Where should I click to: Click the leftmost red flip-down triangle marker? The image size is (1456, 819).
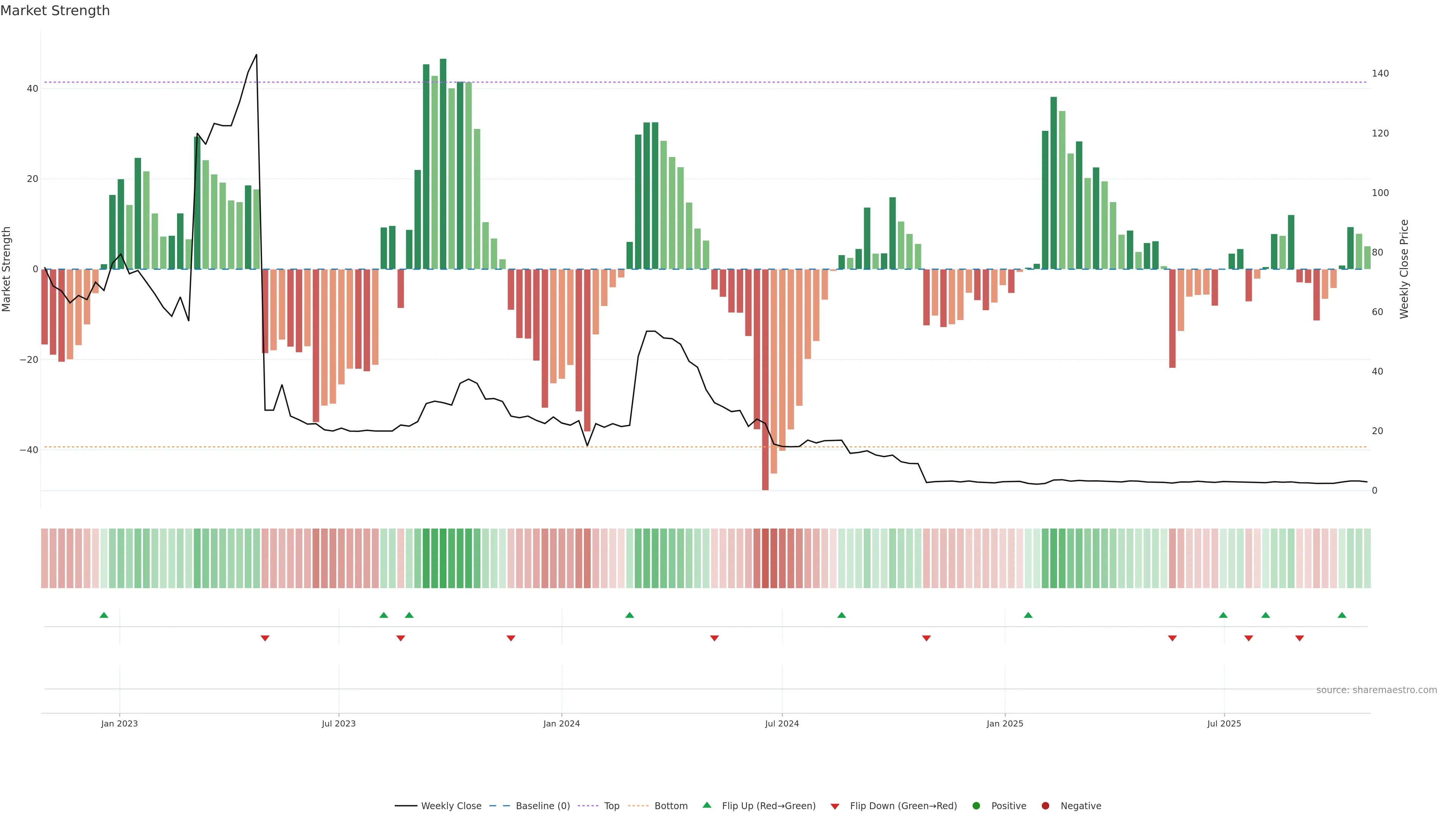(265, 638)
